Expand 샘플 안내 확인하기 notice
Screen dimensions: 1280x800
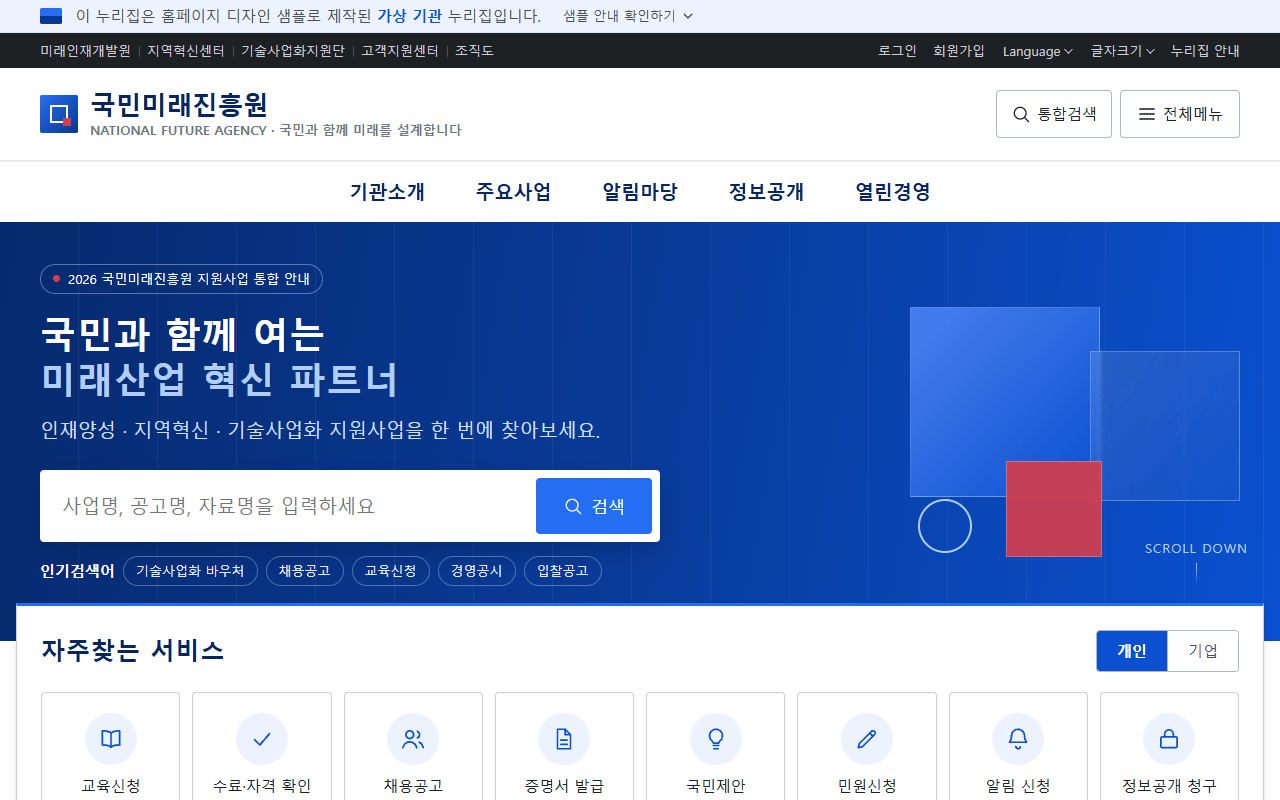point(628,16)
